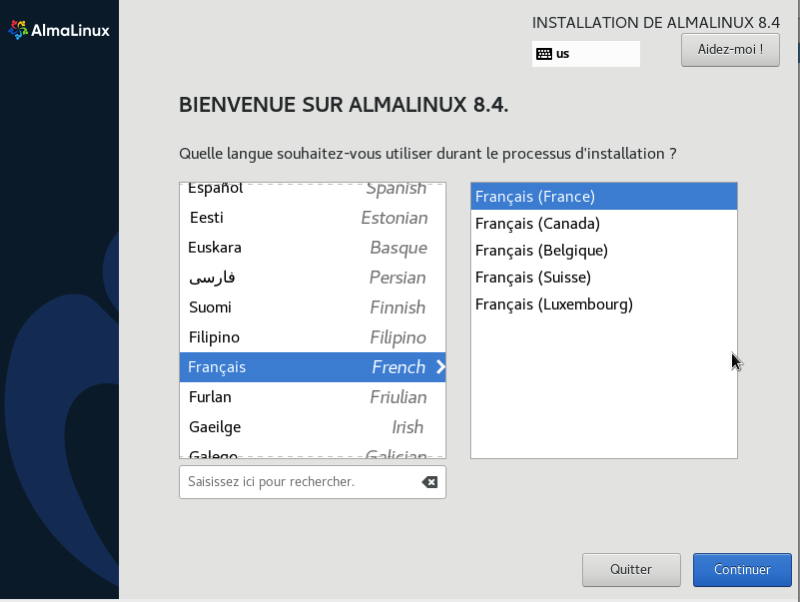
Task: Click the Quitter button
Action: tap(631, 570)
